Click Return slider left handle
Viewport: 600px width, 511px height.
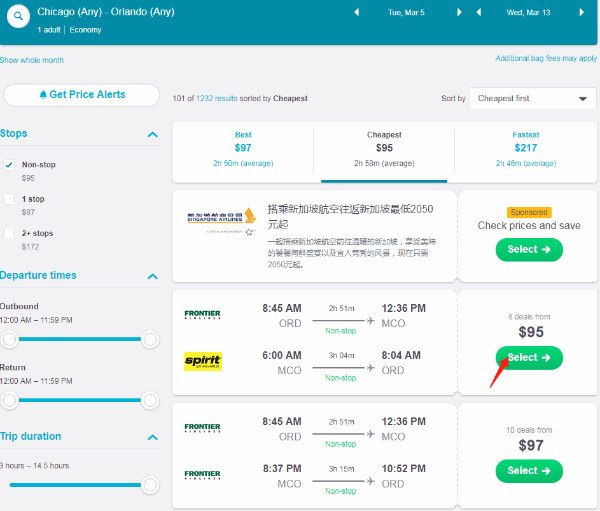(x=10, y=400)
